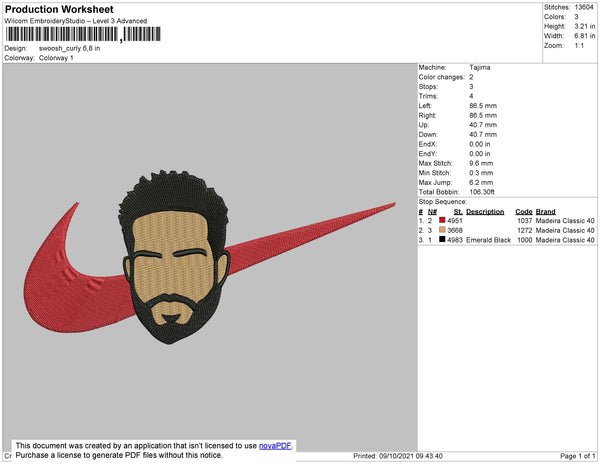This screenshot has width=600, height=464.
Task: Click the width value '6.81 in'
Action: [x=585, y=36]
